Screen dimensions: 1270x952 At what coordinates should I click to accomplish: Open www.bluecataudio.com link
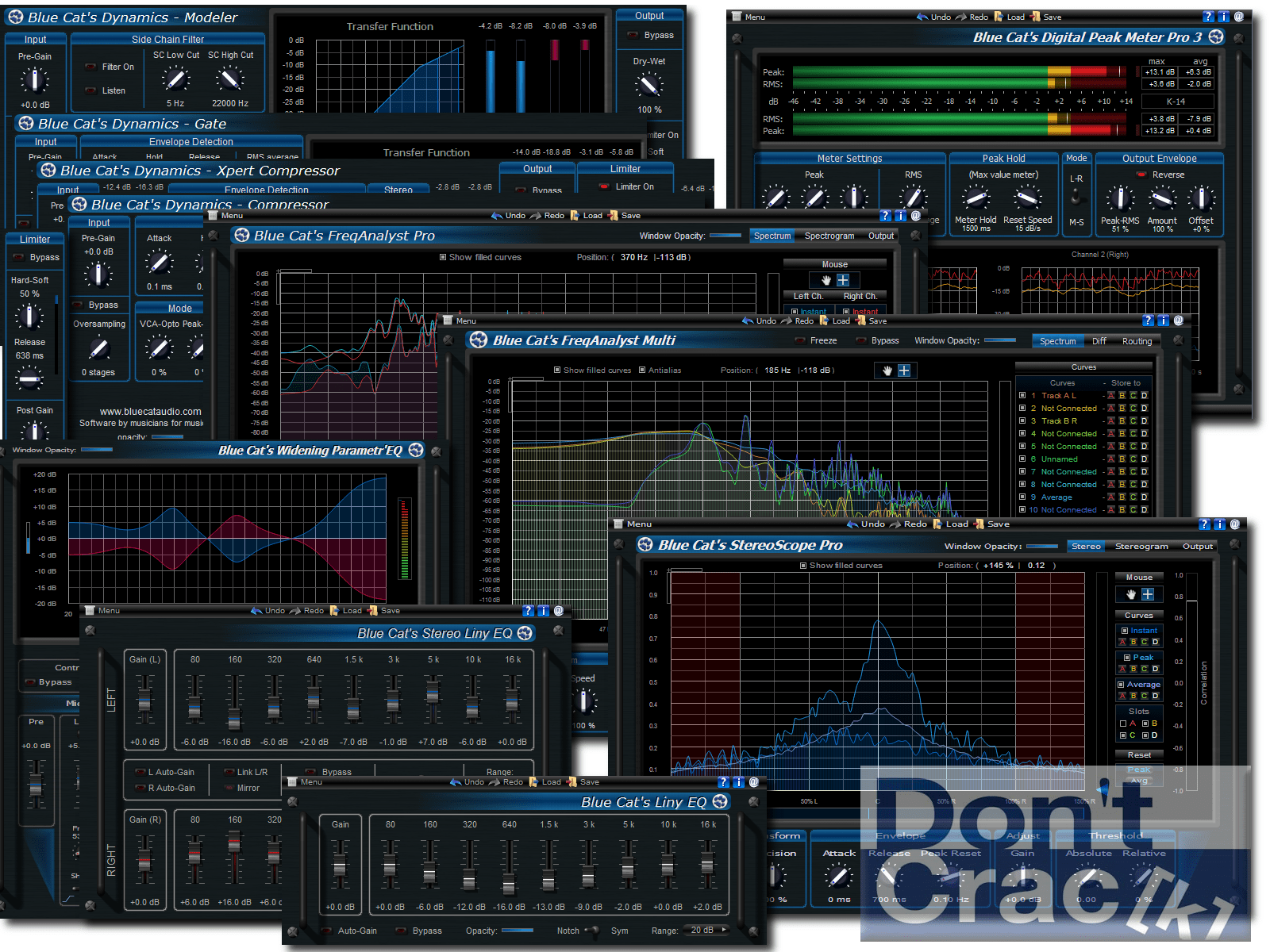151,412
